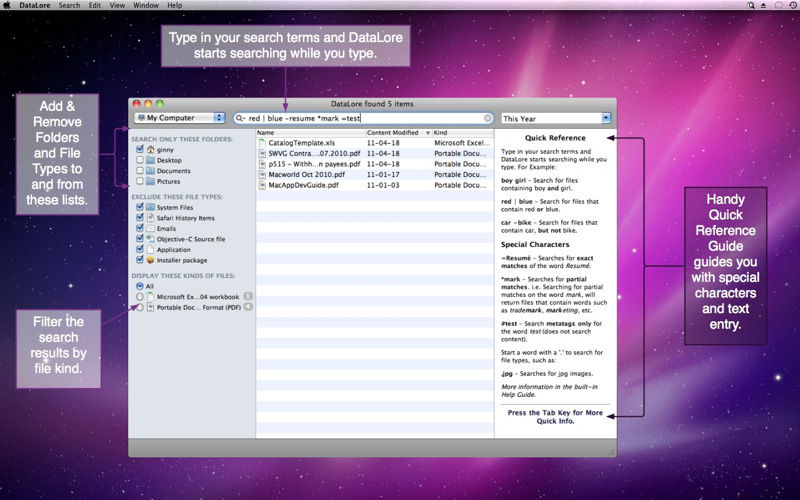Click the Application file type icon
The image size is (800, 500).
point(151,249)
